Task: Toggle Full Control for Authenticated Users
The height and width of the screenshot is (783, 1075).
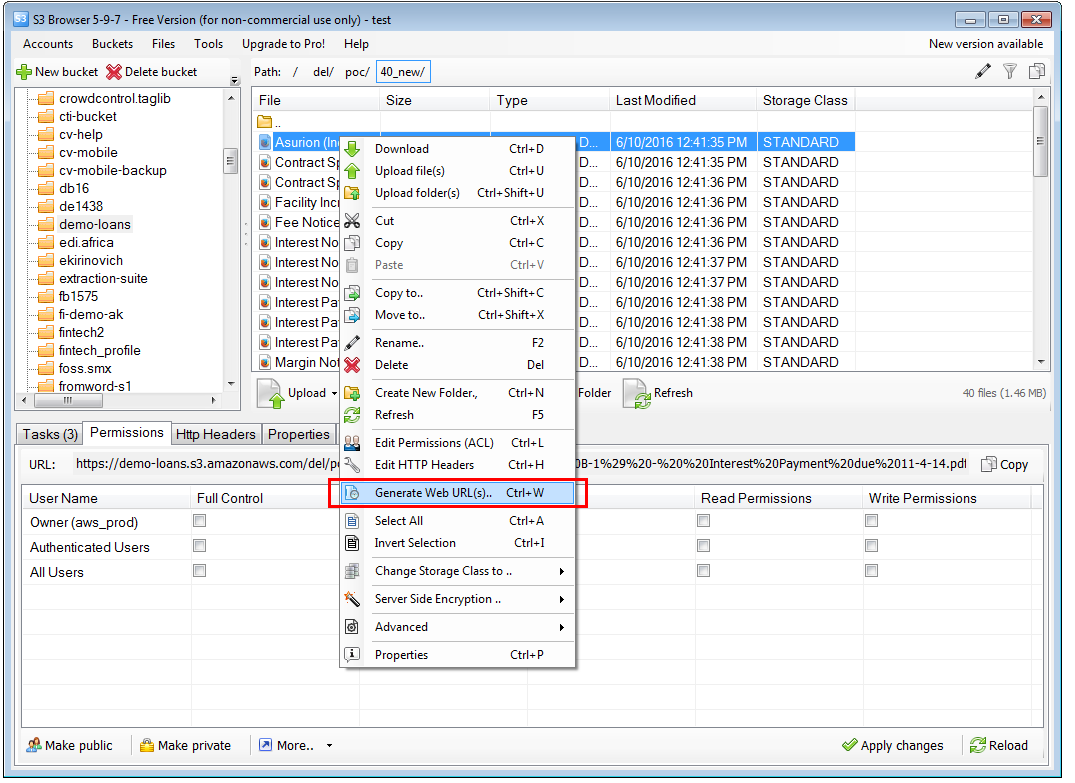Action: point(200,546)
